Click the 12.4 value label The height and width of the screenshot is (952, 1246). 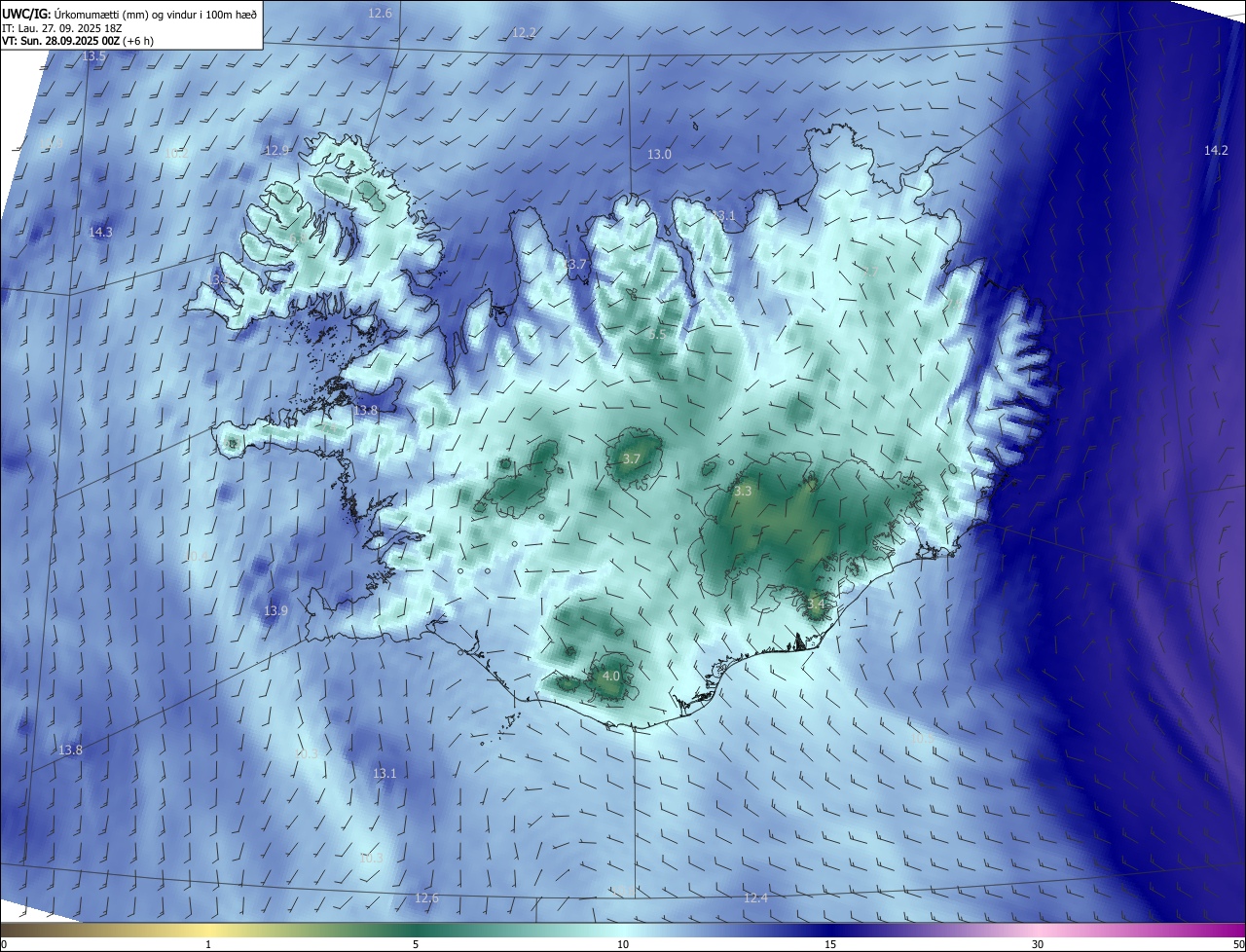(755, 897)
